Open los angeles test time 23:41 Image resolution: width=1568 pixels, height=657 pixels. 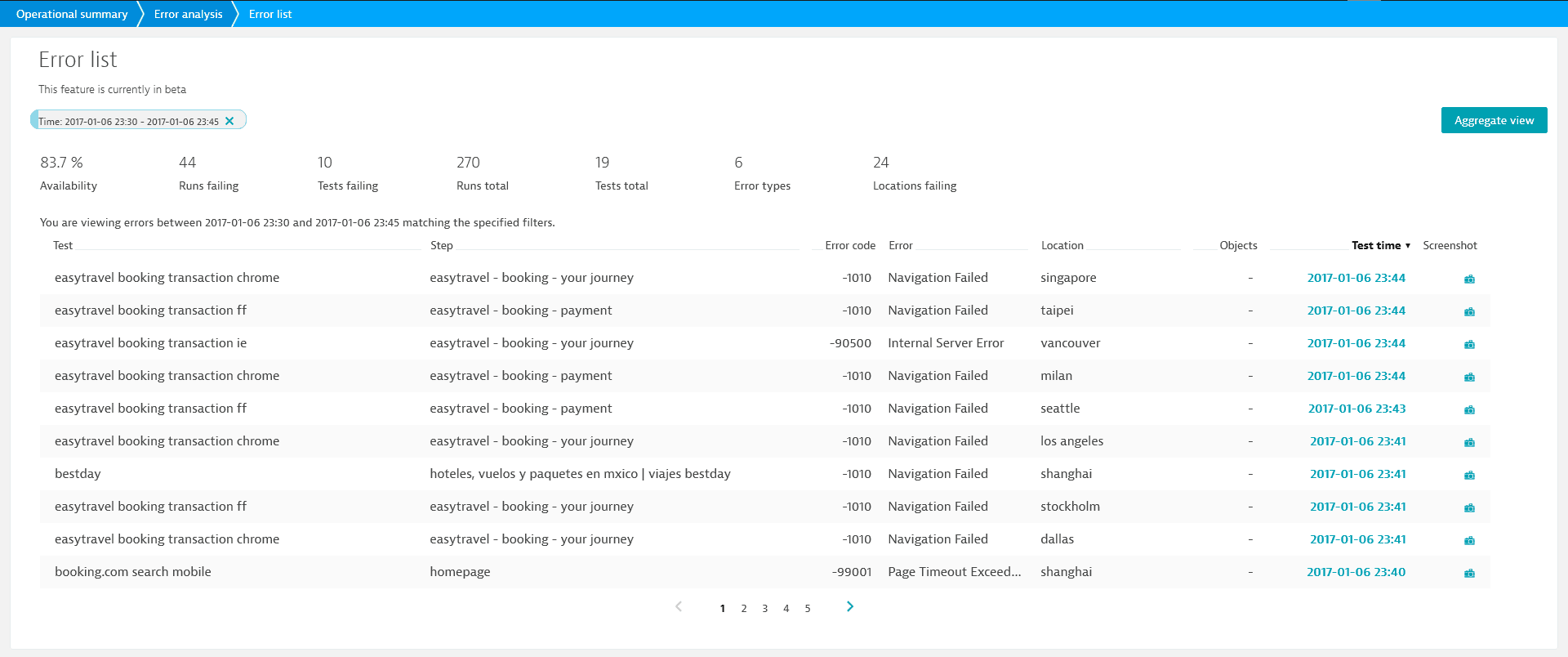(1358, 441)
